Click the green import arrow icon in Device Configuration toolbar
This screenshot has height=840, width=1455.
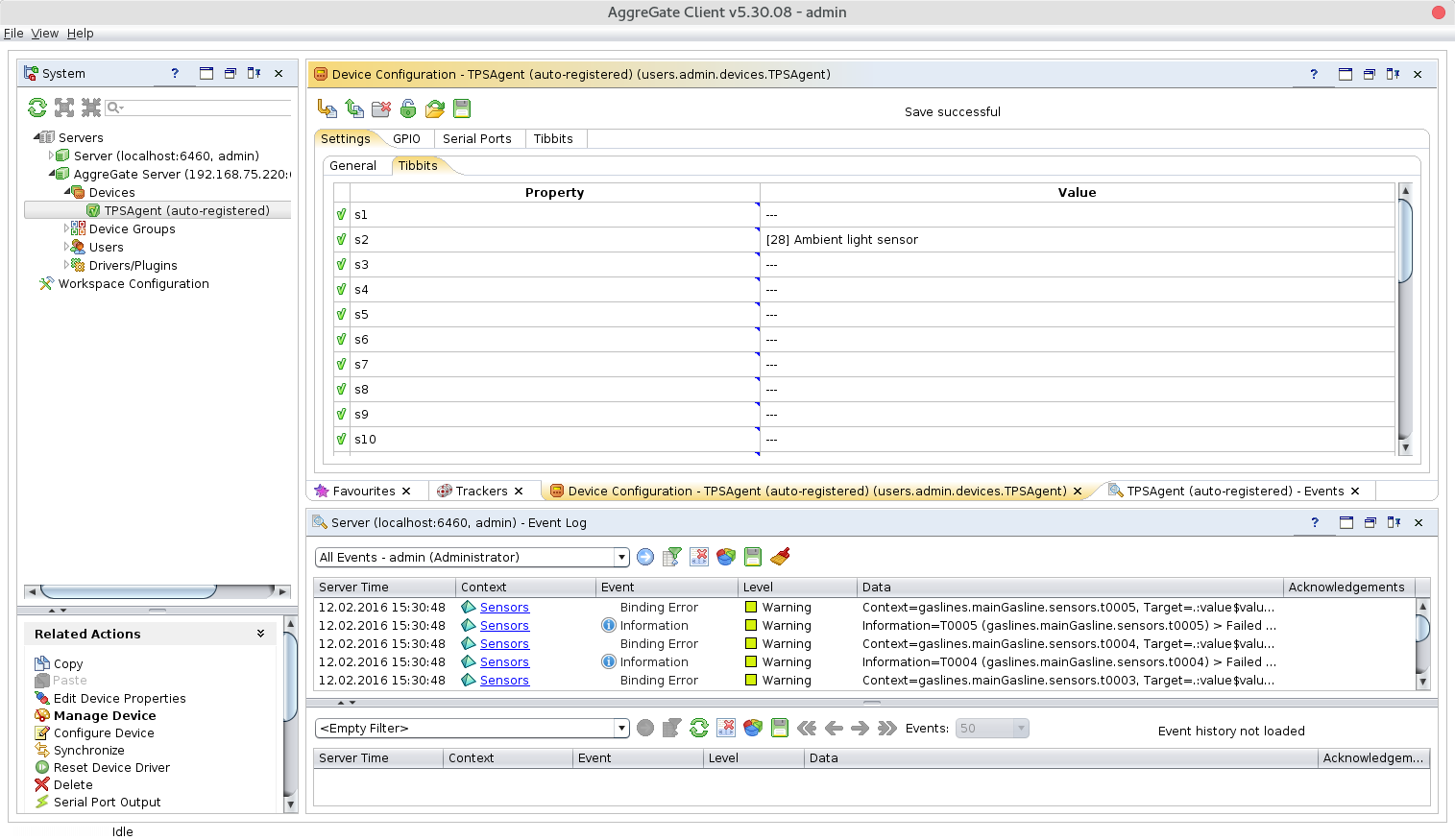[x=354, y=108]
